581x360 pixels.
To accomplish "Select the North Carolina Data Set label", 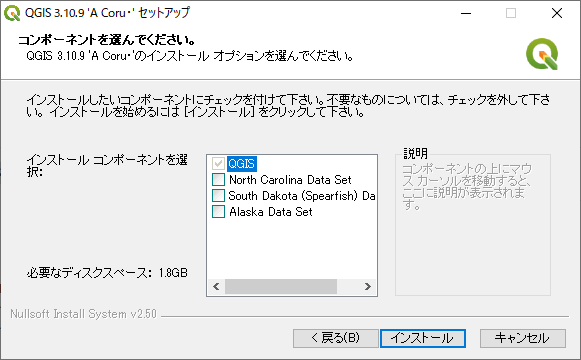I will [290, 180].
